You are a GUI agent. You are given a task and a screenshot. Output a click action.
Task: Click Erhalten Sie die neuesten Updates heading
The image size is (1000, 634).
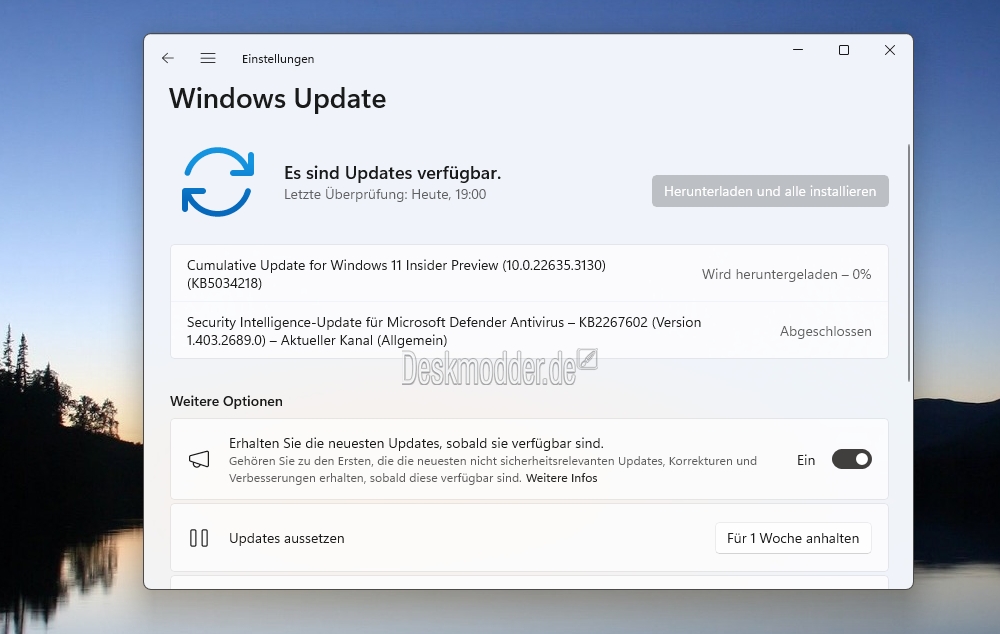click(x=416, y=443)
